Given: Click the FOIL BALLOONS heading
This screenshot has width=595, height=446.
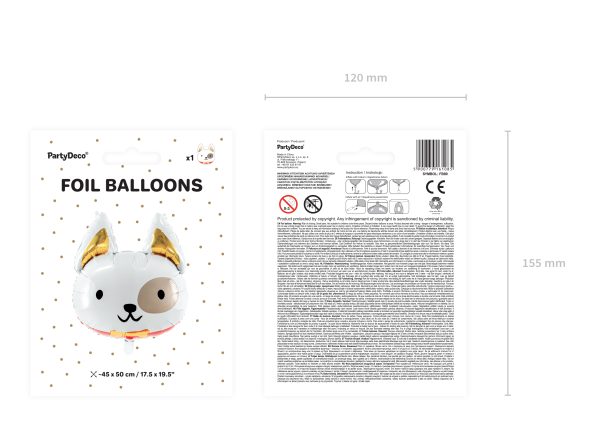Looking at the screenshot, I should (x=132, y=185).
